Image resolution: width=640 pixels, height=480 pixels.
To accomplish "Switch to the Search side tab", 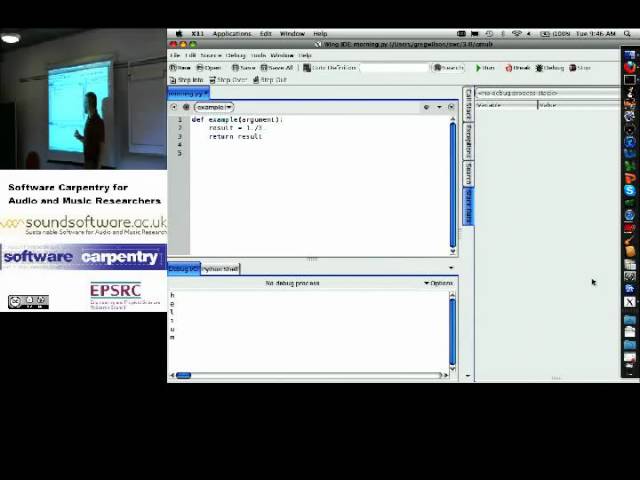I will pos(468,173).
